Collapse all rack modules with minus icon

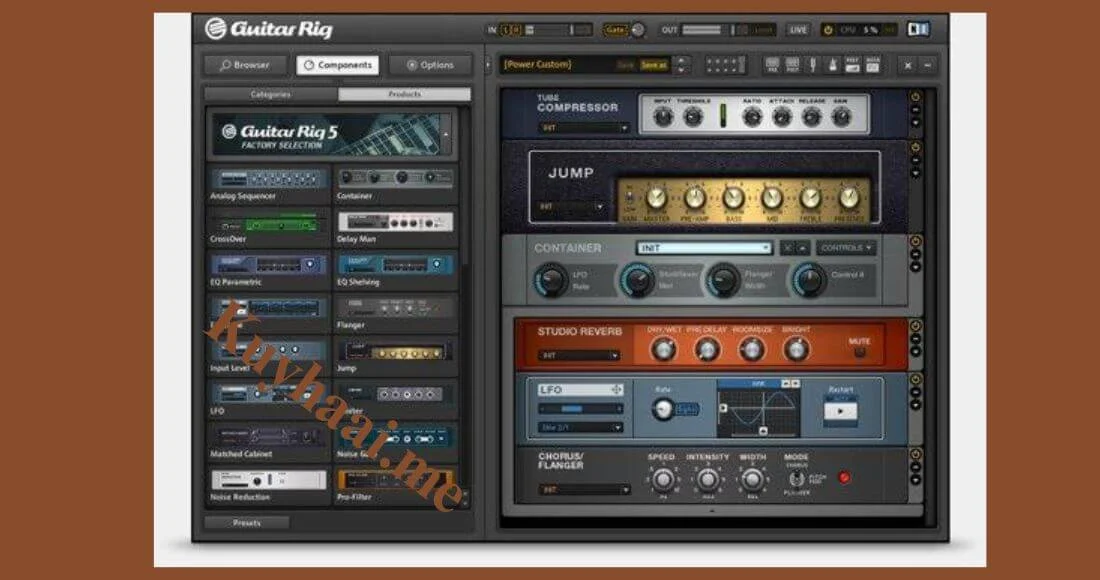pos(927,65)
